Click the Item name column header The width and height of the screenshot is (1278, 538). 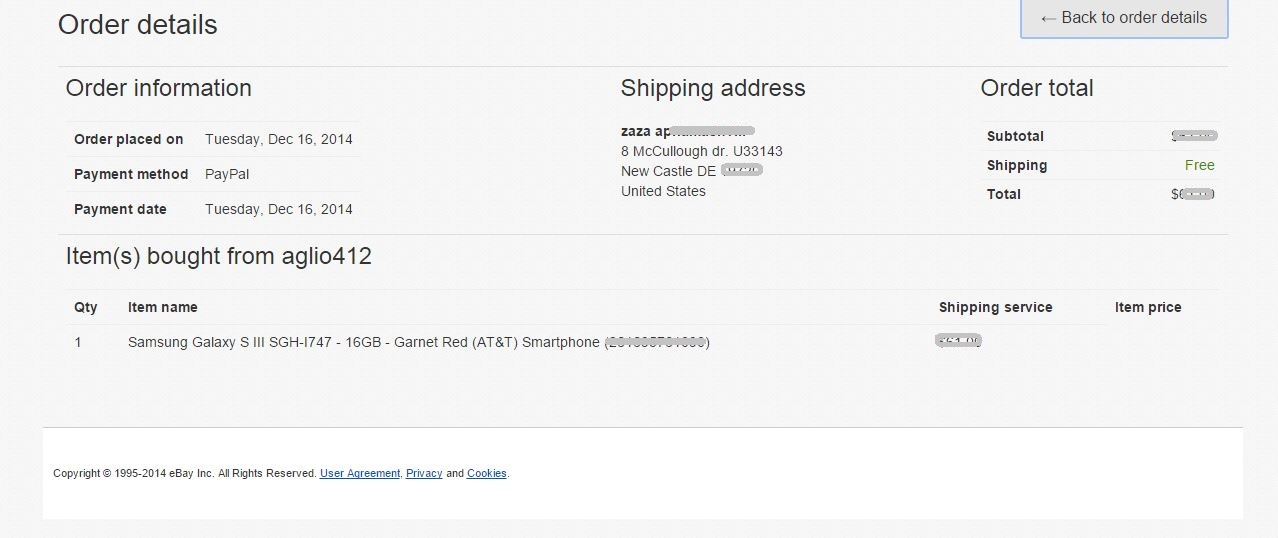point(163,307)
